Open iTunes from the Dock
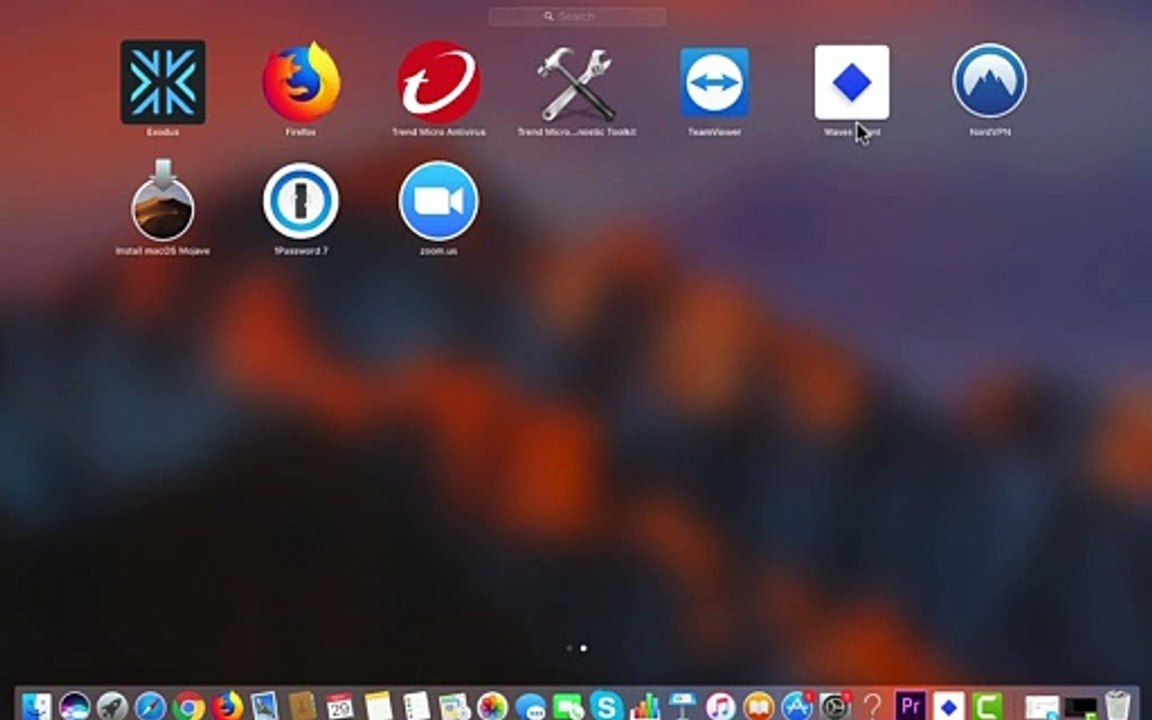The image size is (1152, 720). [x=721, y=706]
